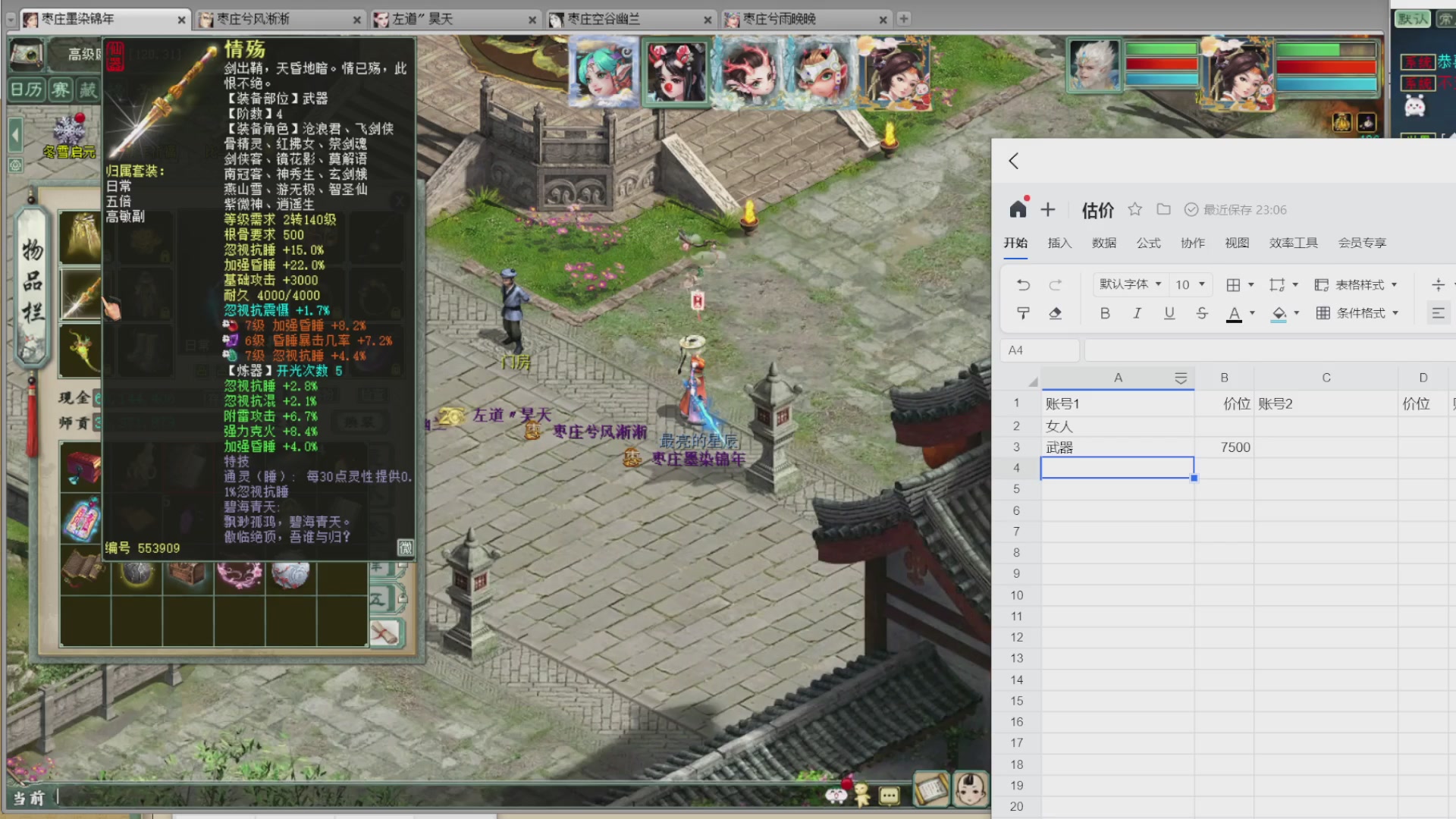Open the 条件格式 dropdown
Screen dimensions: 1456x819
(x=1357, y=313)
